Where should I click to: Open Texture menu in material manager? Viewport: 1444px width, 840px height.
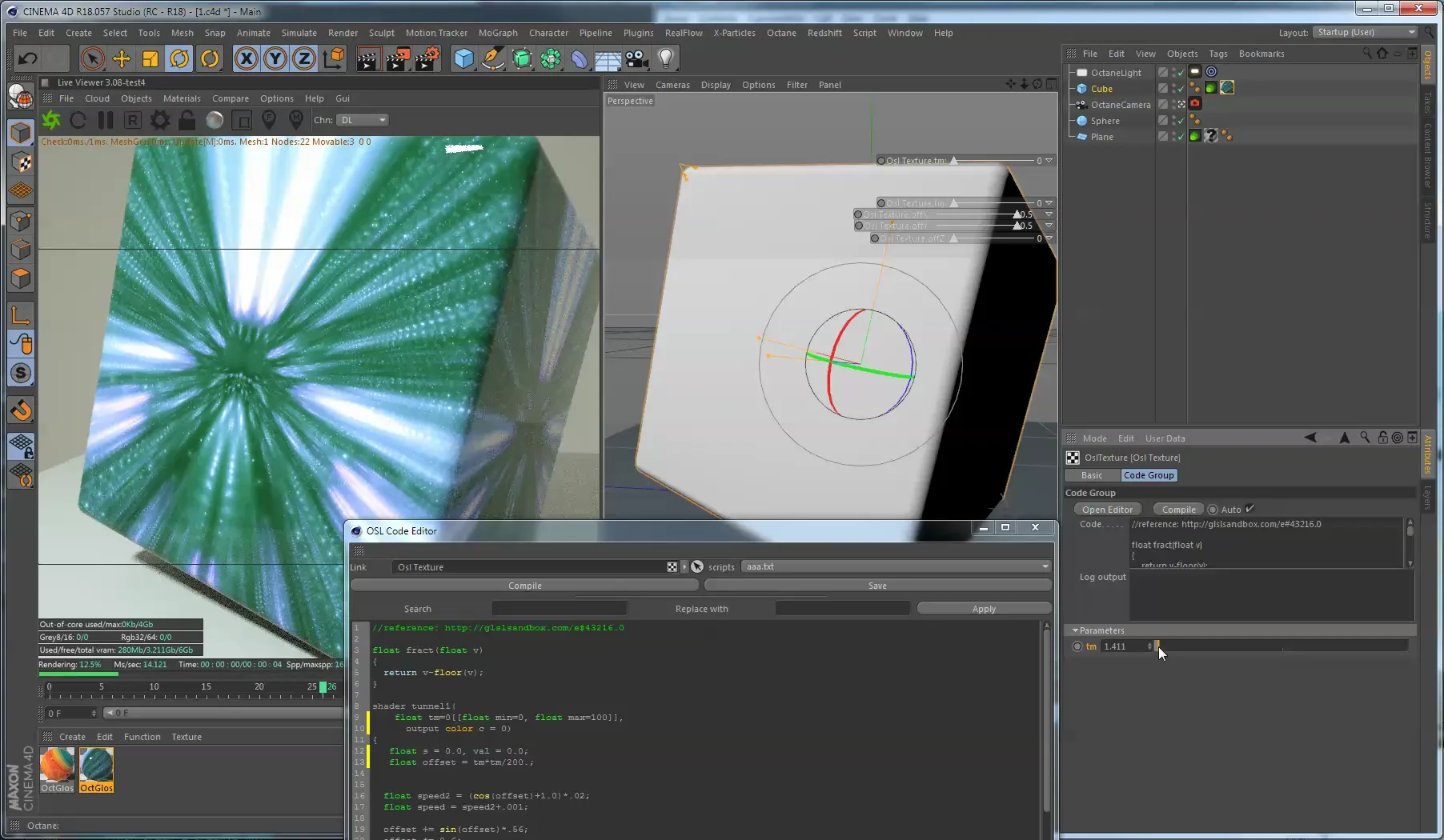coord(187,737)
